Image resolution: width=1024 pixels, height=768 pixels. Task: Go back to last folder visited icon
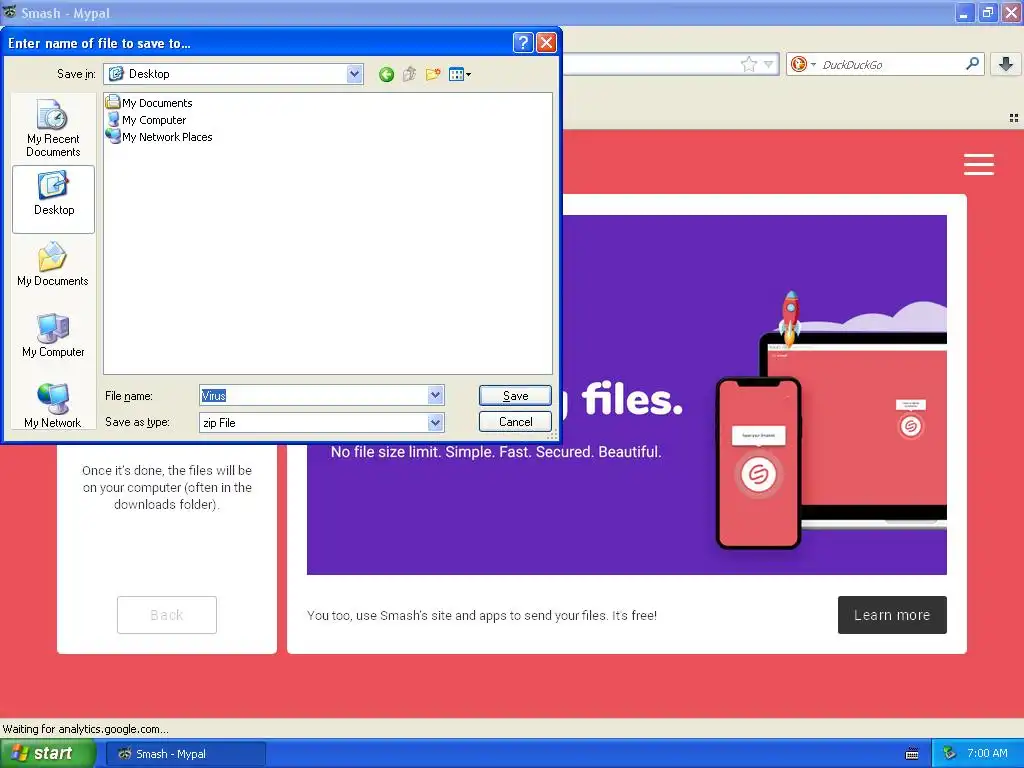pos(386,74)
